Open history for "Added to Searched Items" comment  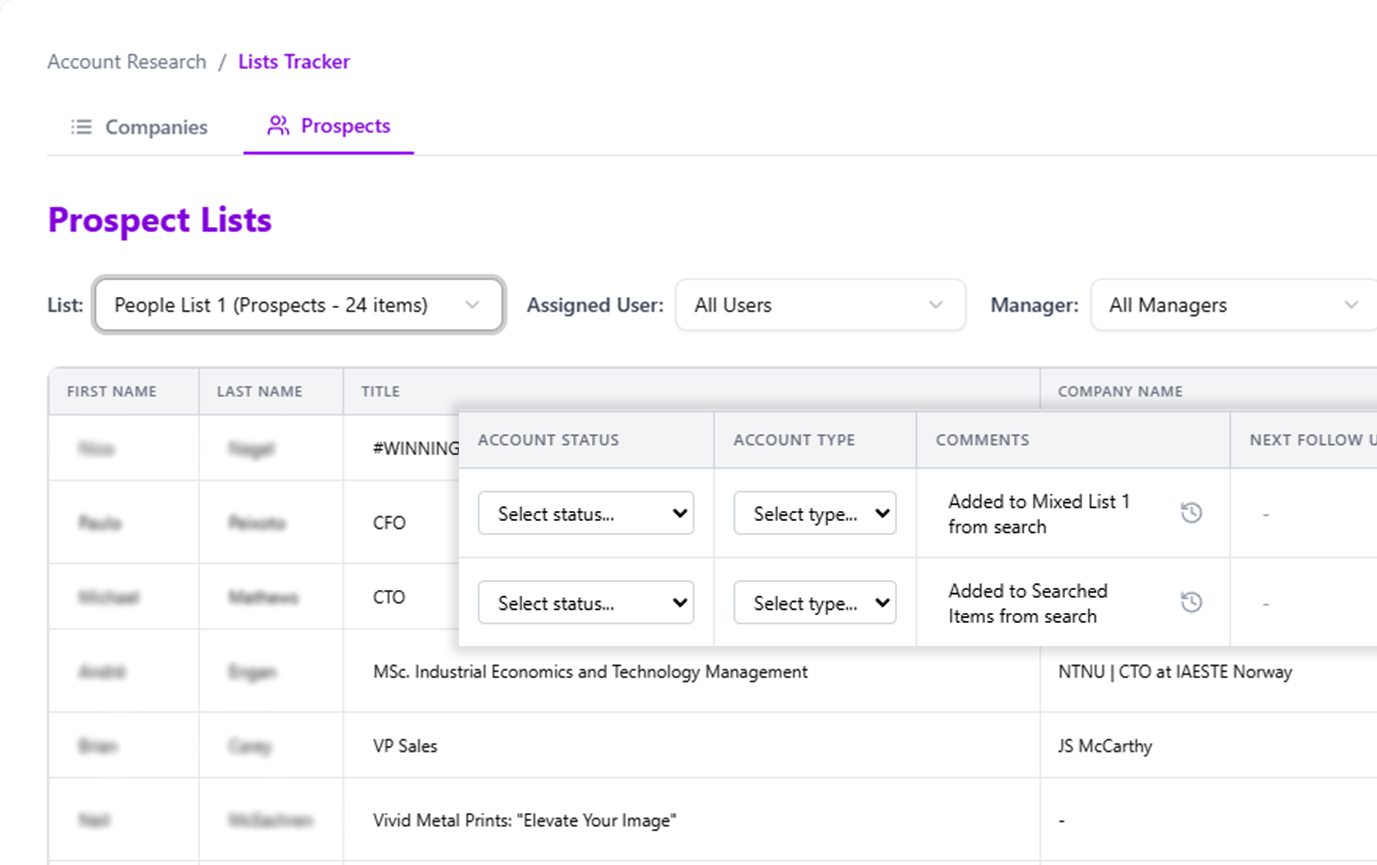coord(1191,601)
